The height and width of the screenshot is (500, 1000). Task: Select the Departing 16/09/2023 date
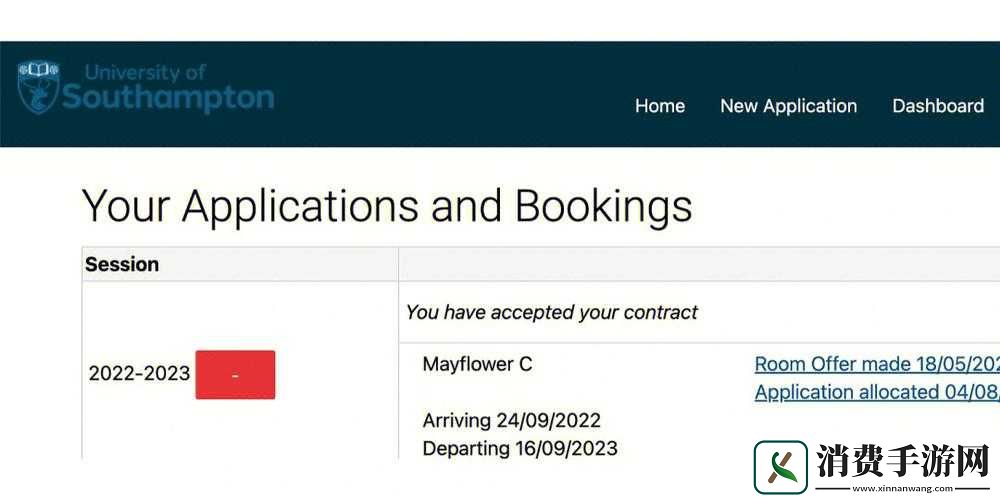click(520, 448)
